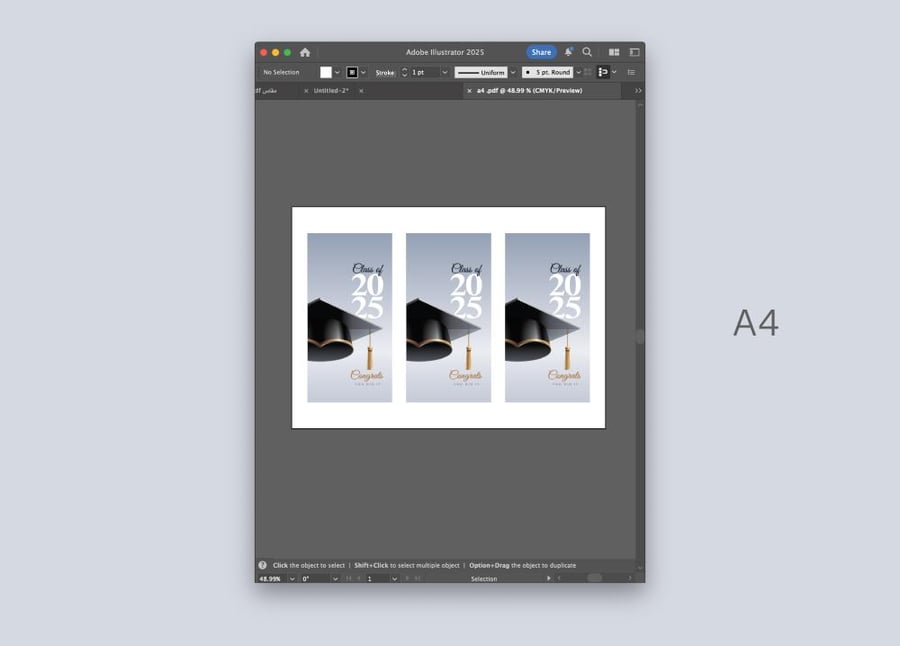Expand the artboard navigation dropdown

[394, 579]
